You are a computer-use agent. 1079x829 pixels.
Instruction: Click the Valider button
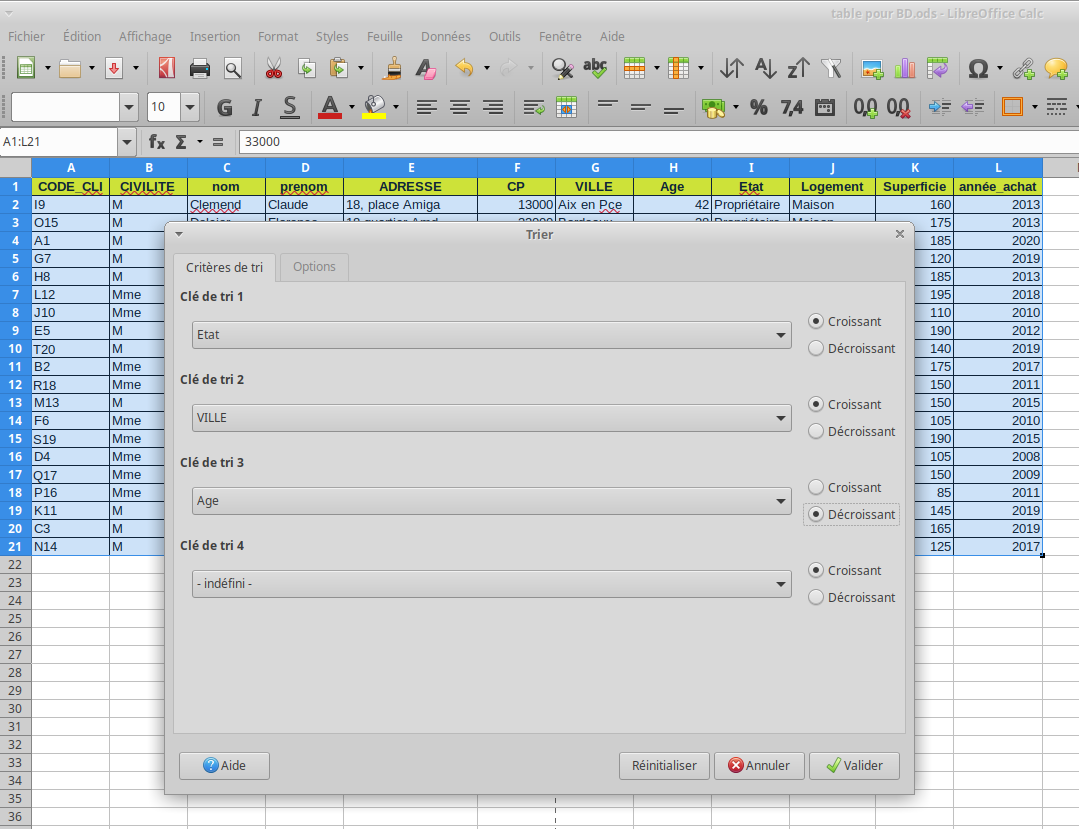pos(854,766)
